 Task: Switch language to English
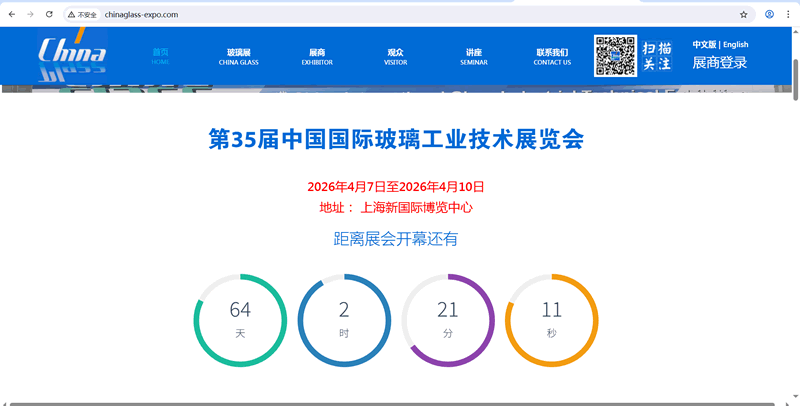735,44
